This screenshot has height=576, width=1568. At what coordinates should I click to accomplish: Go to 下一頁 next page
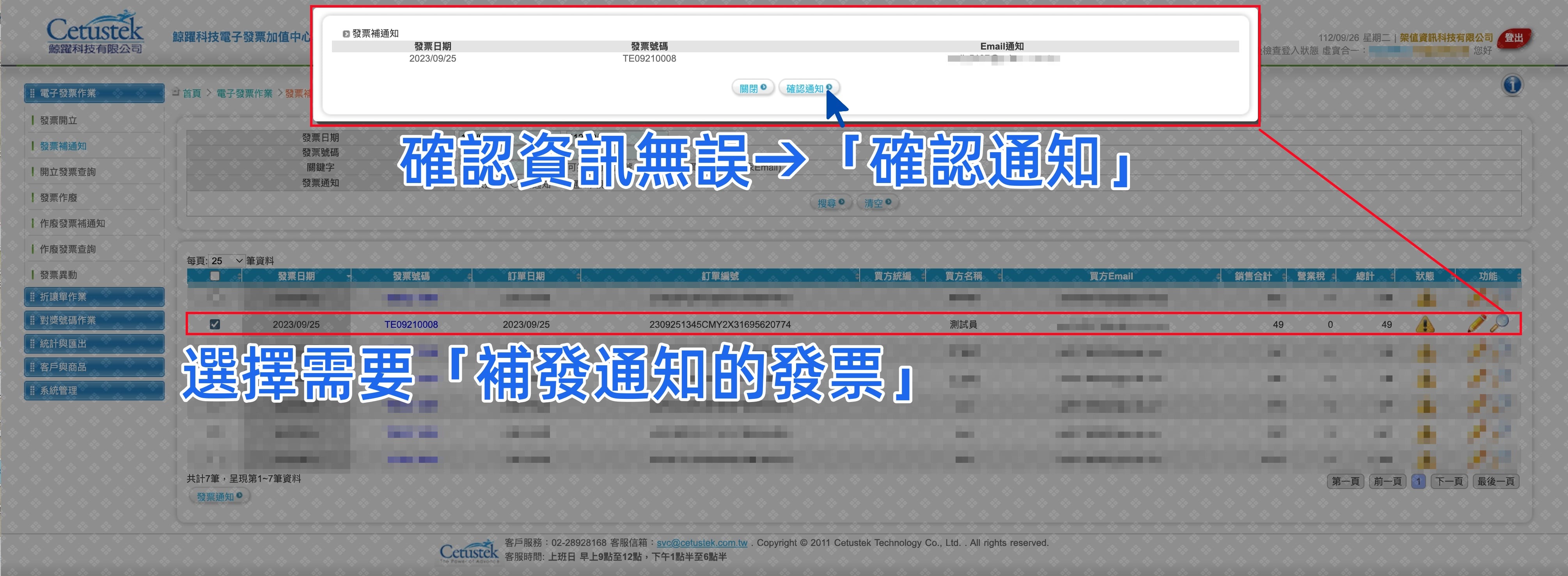pyautogui.click(x=1449, y=481)
